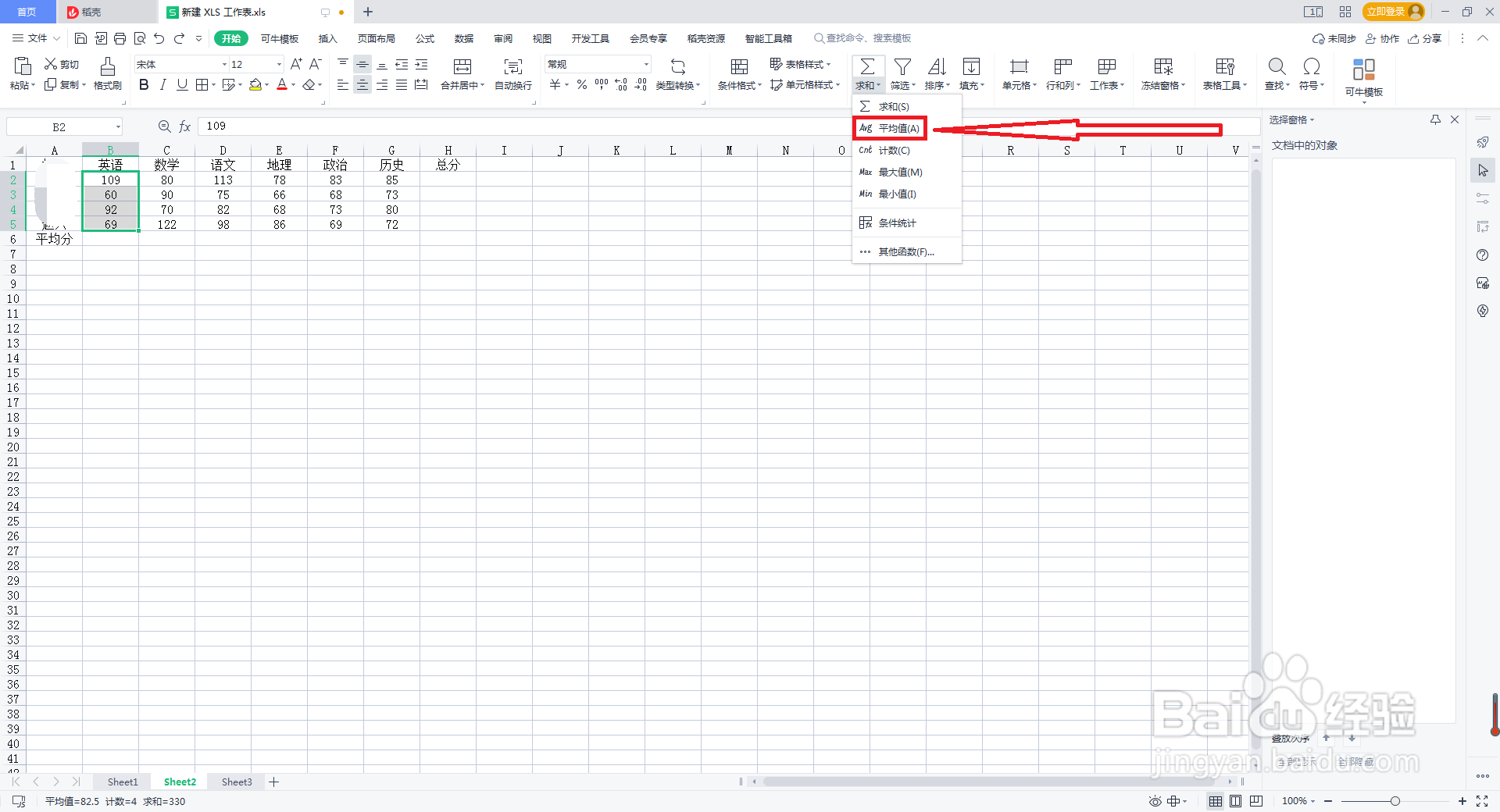Click the Type Conversion icon
Screen dimensions: 1500x812
click(678, 66)
